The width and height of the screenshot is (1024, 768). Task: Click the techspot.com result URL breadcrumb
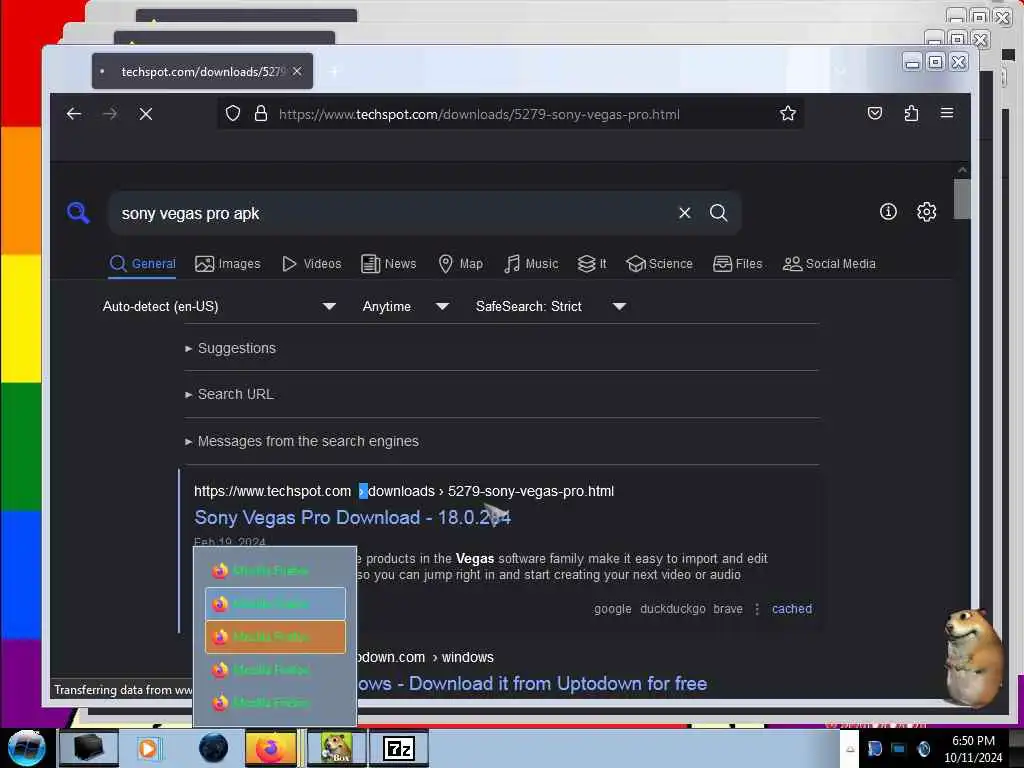(x=404, y=491)
